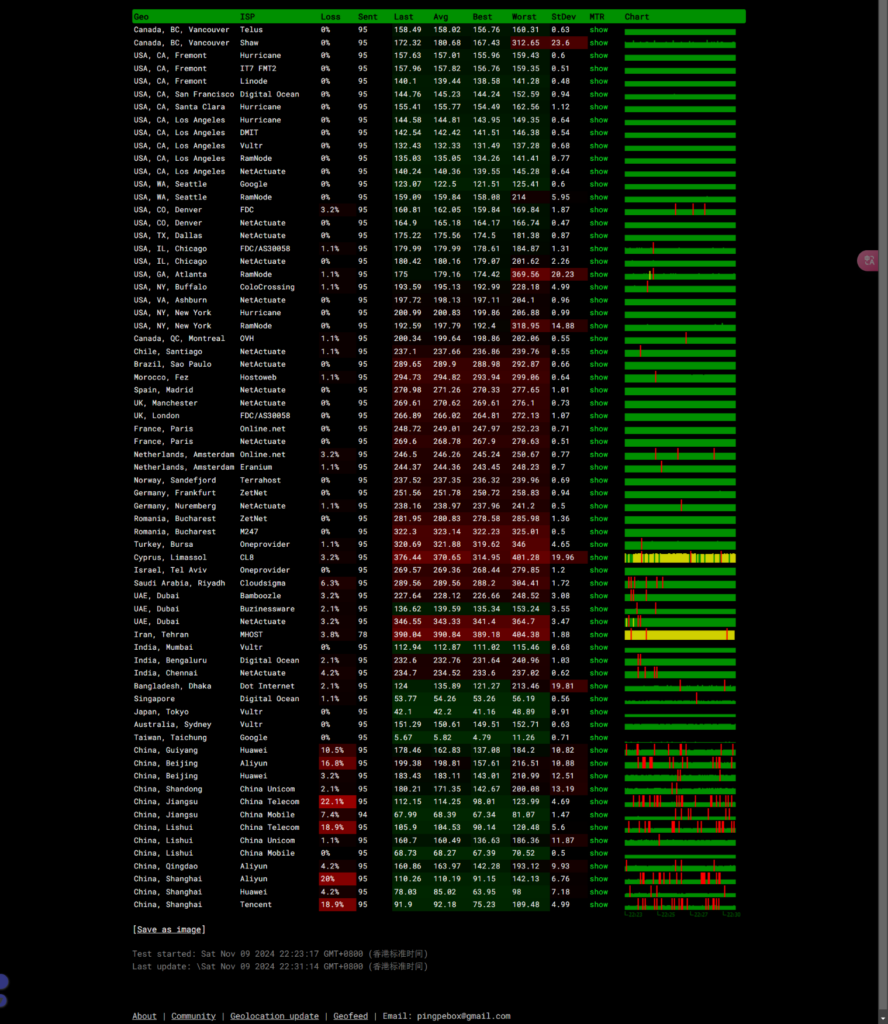Viewport: 888px width, 1024px height.
Task: Click 'Bangladesh, Dhaka' geo cell
Action: [x=172, y=686]
